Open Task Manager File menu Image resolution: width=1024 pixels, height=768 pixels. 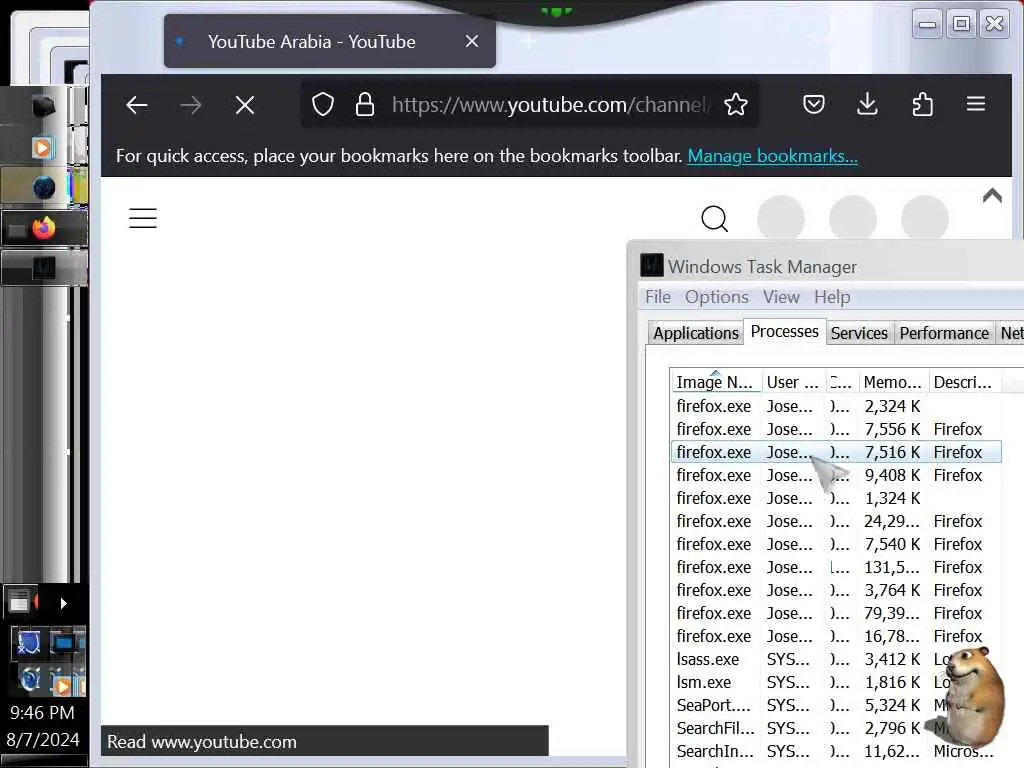[658, 297]
